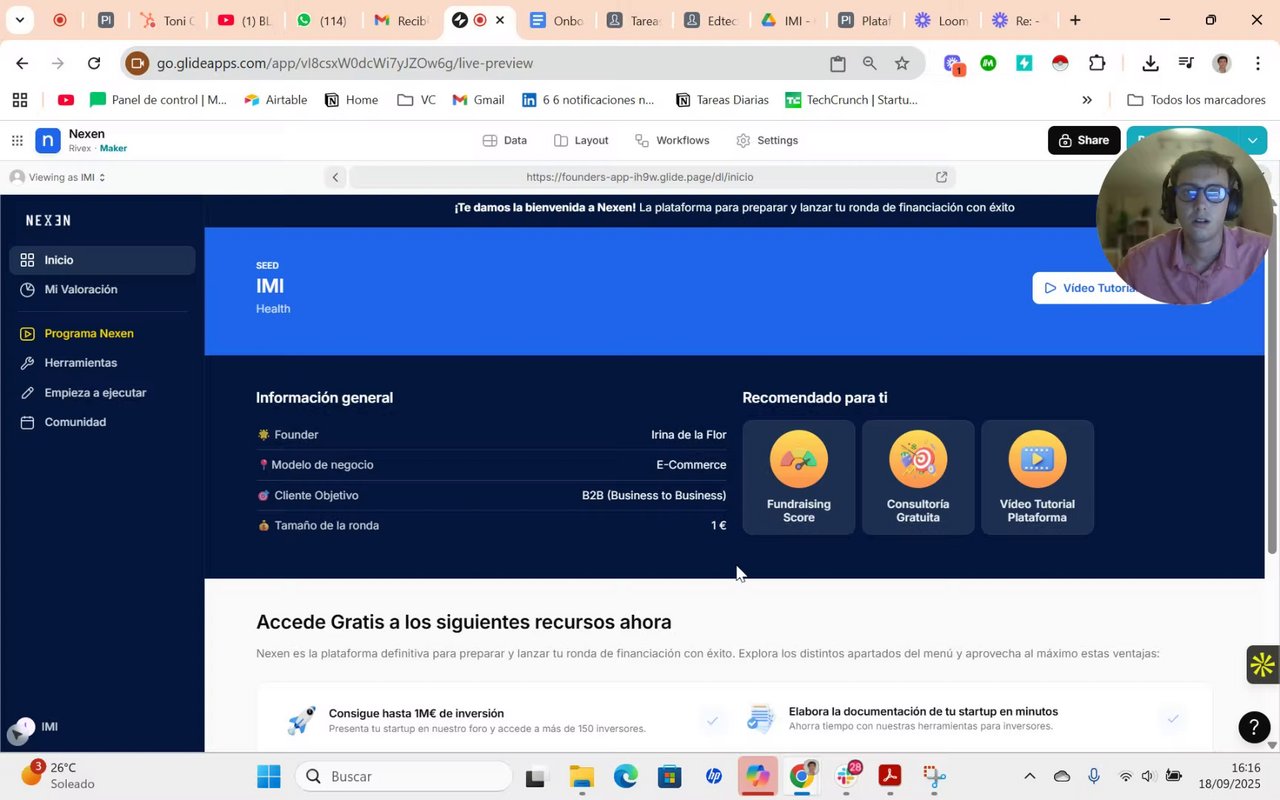Open a new browser tab

coord(1075,20)
